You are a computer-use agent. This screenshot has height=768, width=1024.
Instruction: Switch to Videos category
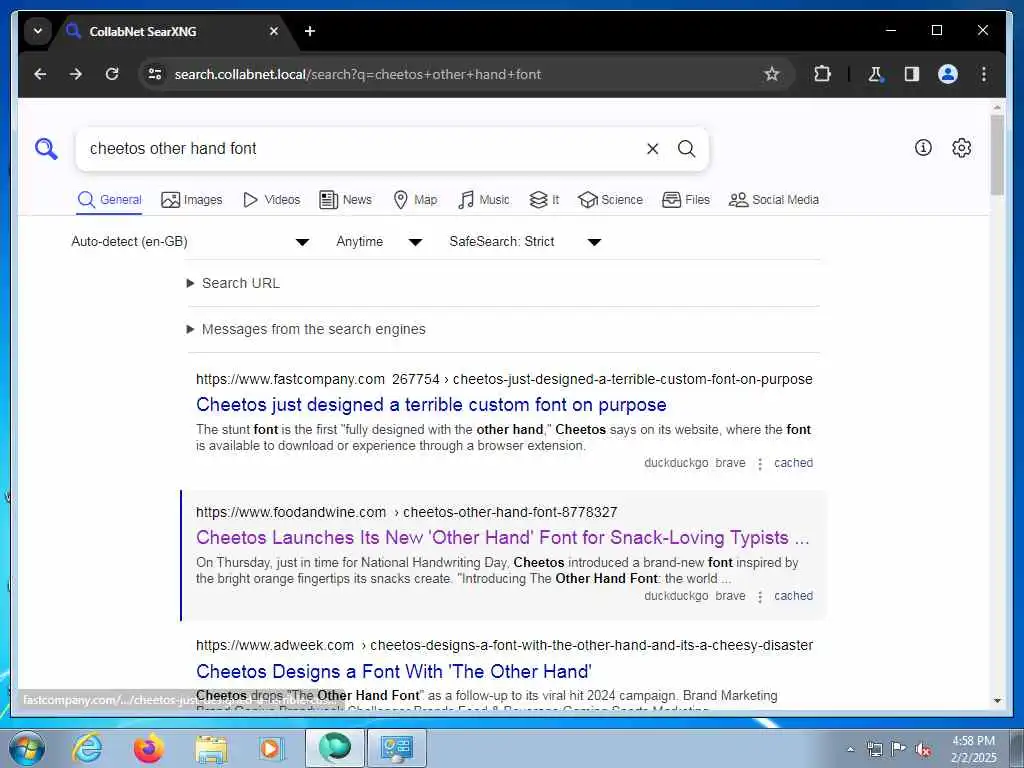click(271, 200)
